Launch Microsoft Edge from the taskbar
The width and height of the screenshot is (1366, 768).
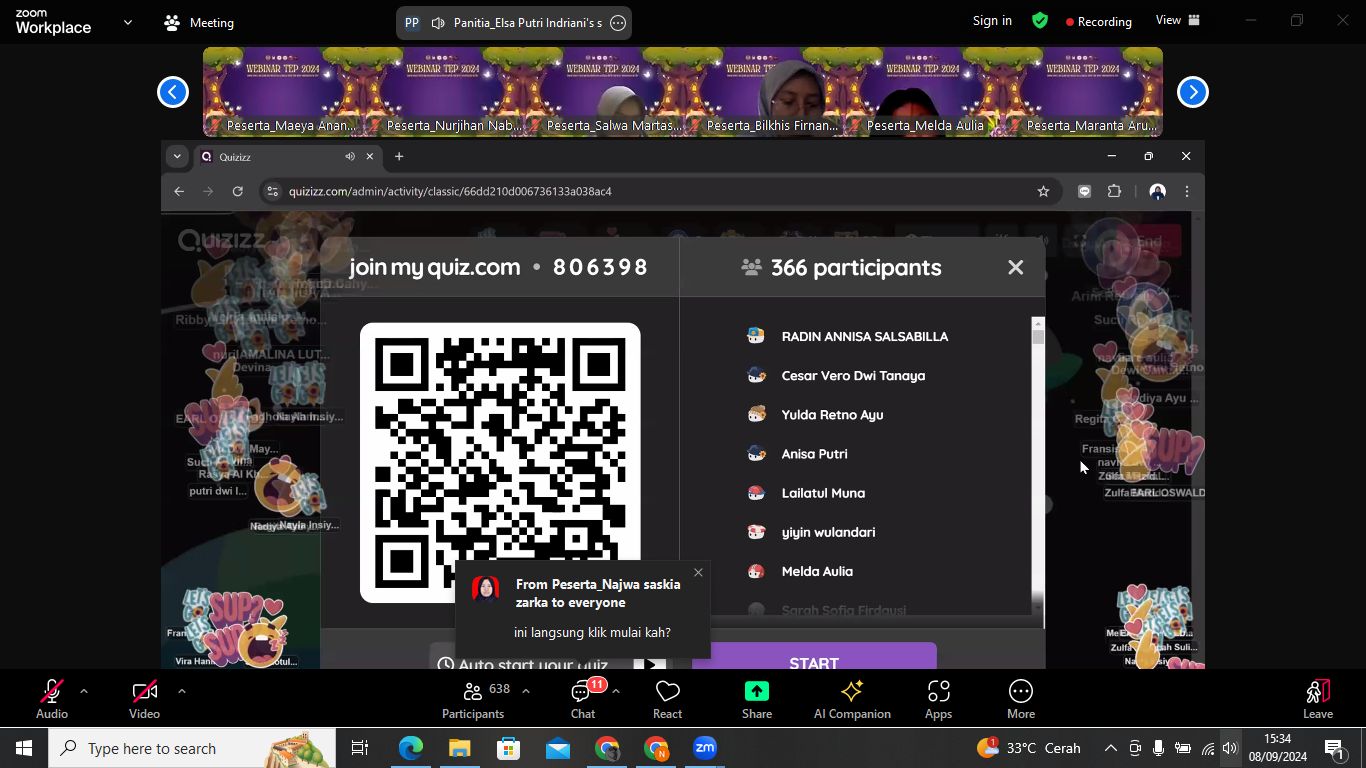click(411, 748)
